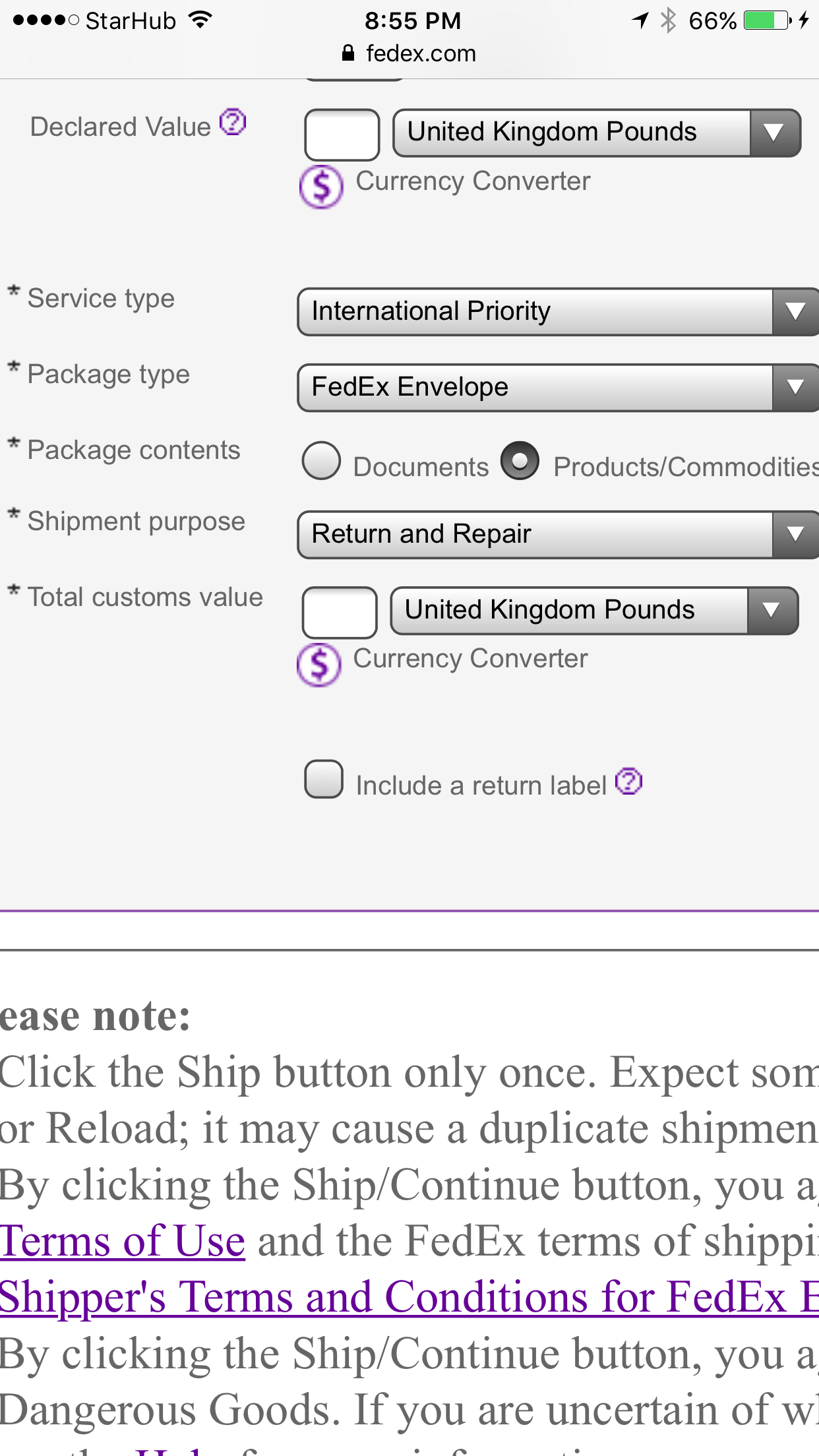Open the Package type dropdown
The width and height of the screenshot is (819, 1456).
tap(557, 387)
